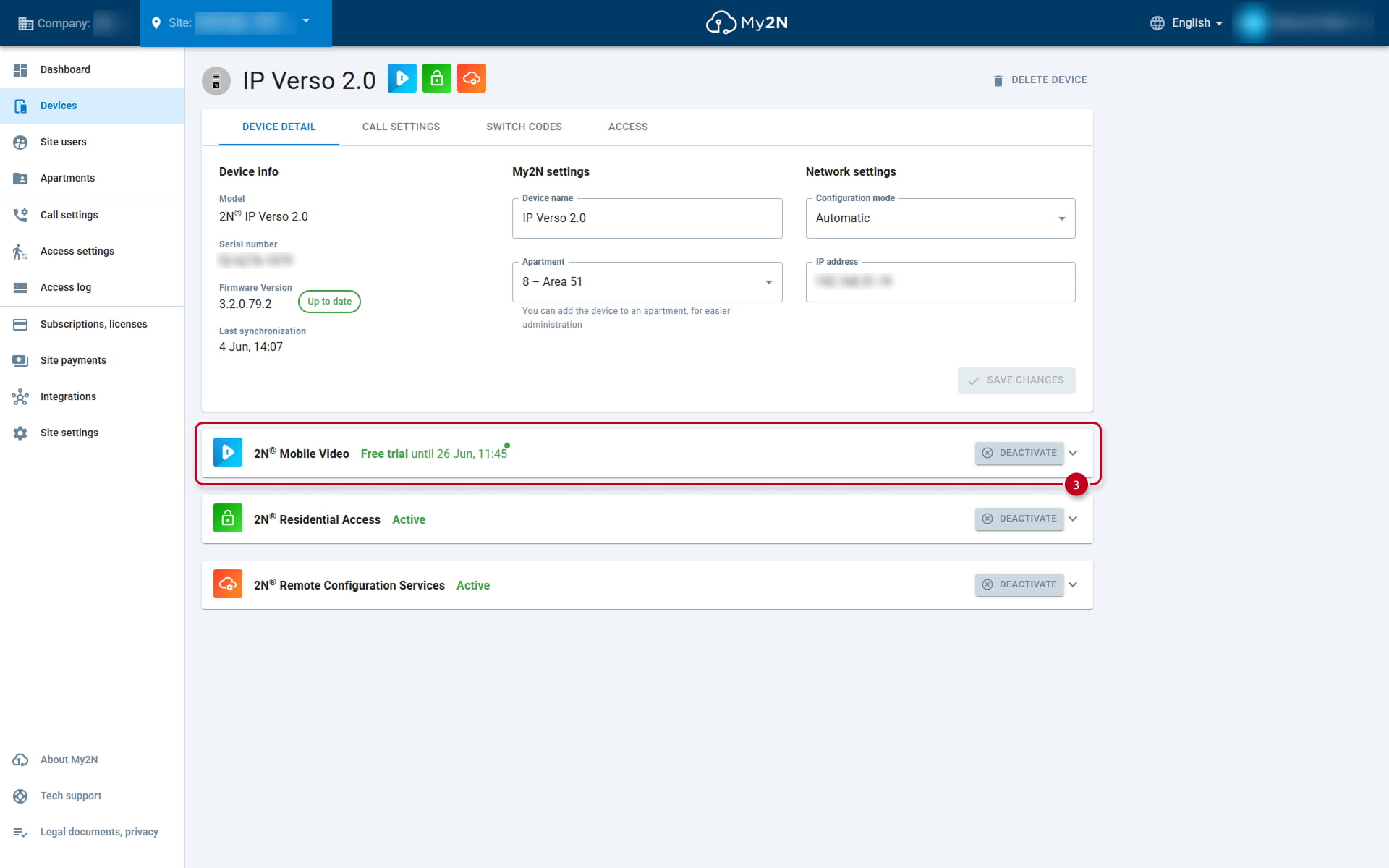This screenshot has width=1389, height=868.
Task: Click the last synchronization 4 Jun, 14:07 value
Action: click(x=251, y=347)
